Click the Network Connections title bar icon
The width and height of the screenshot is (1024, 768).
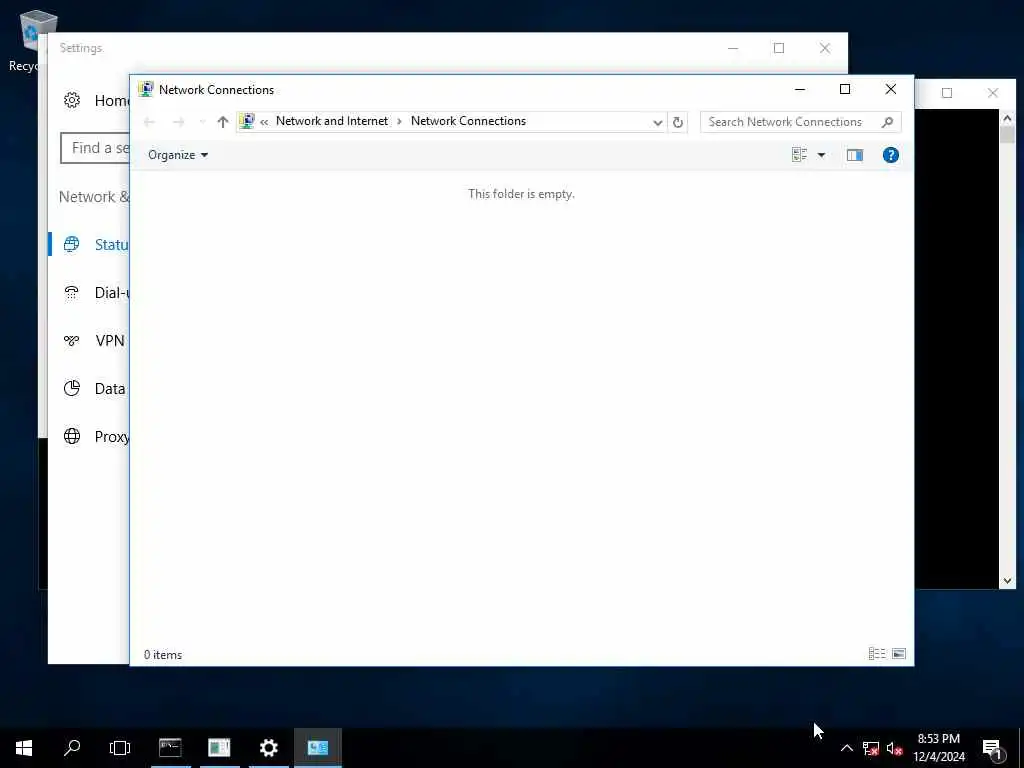(x=146, y=89)
